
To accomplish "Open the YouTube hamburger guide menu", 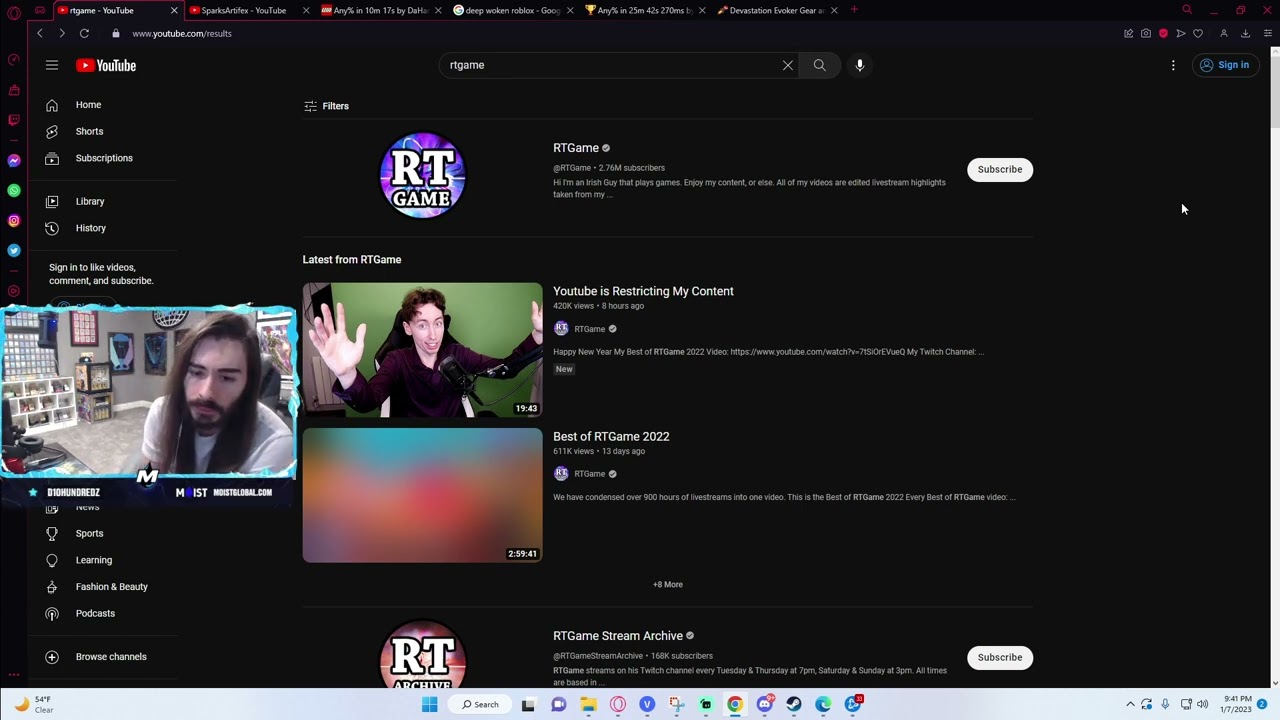I will (52, 65).
